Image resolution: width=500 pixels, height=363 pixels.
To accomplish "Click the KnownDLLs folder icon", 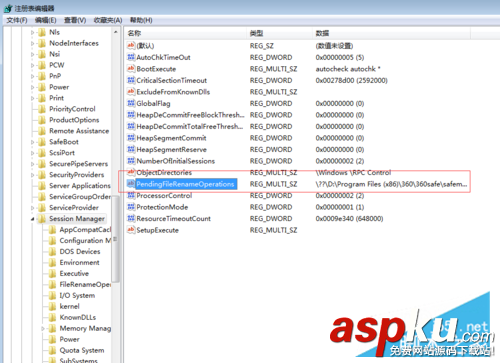I will (52, 317).
